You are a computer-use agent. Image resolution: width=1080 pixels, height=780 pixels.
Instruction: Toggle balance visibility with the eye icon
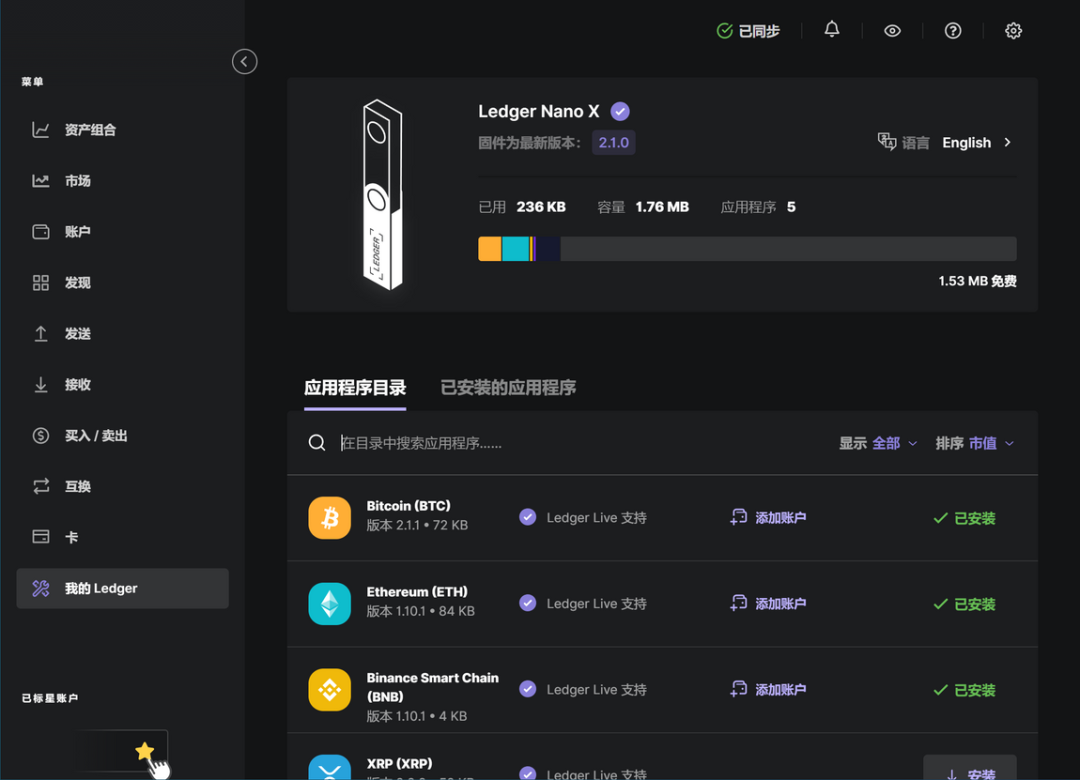pos(892,30)
